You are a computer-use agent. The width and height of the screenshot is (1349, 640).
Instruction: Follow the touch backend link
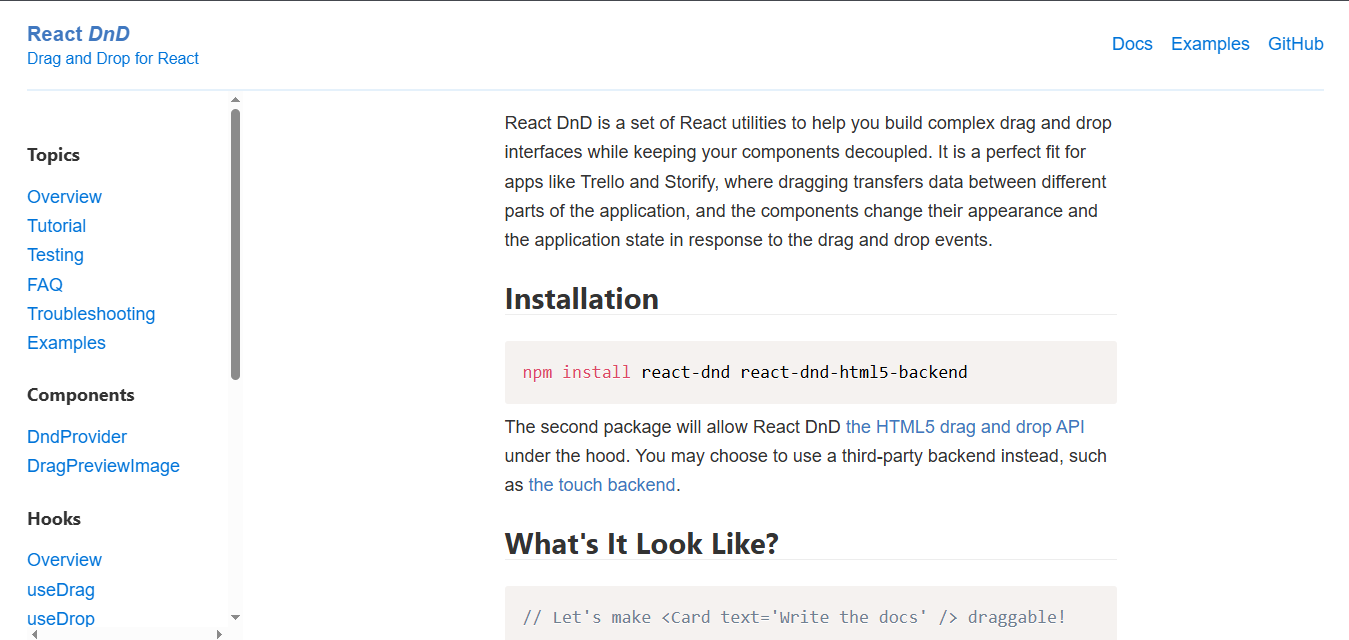point(602,485)
